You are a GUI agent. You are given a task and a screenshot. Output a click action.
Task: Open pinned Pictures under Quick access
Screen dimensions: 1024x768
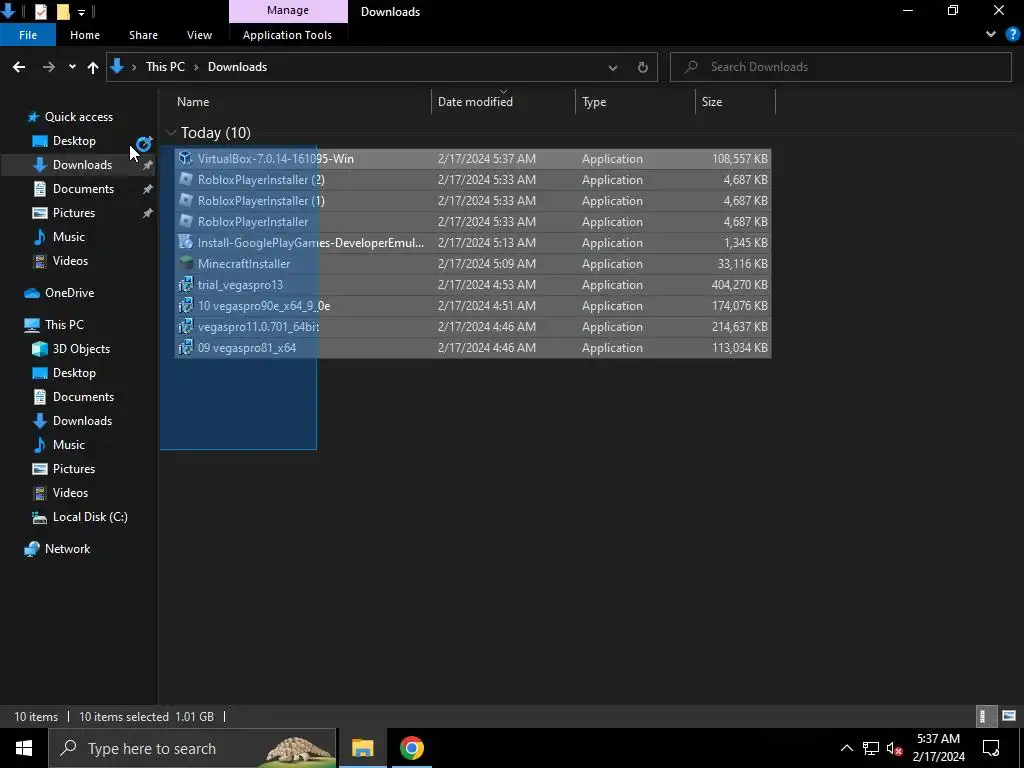(x=73, y=213)
